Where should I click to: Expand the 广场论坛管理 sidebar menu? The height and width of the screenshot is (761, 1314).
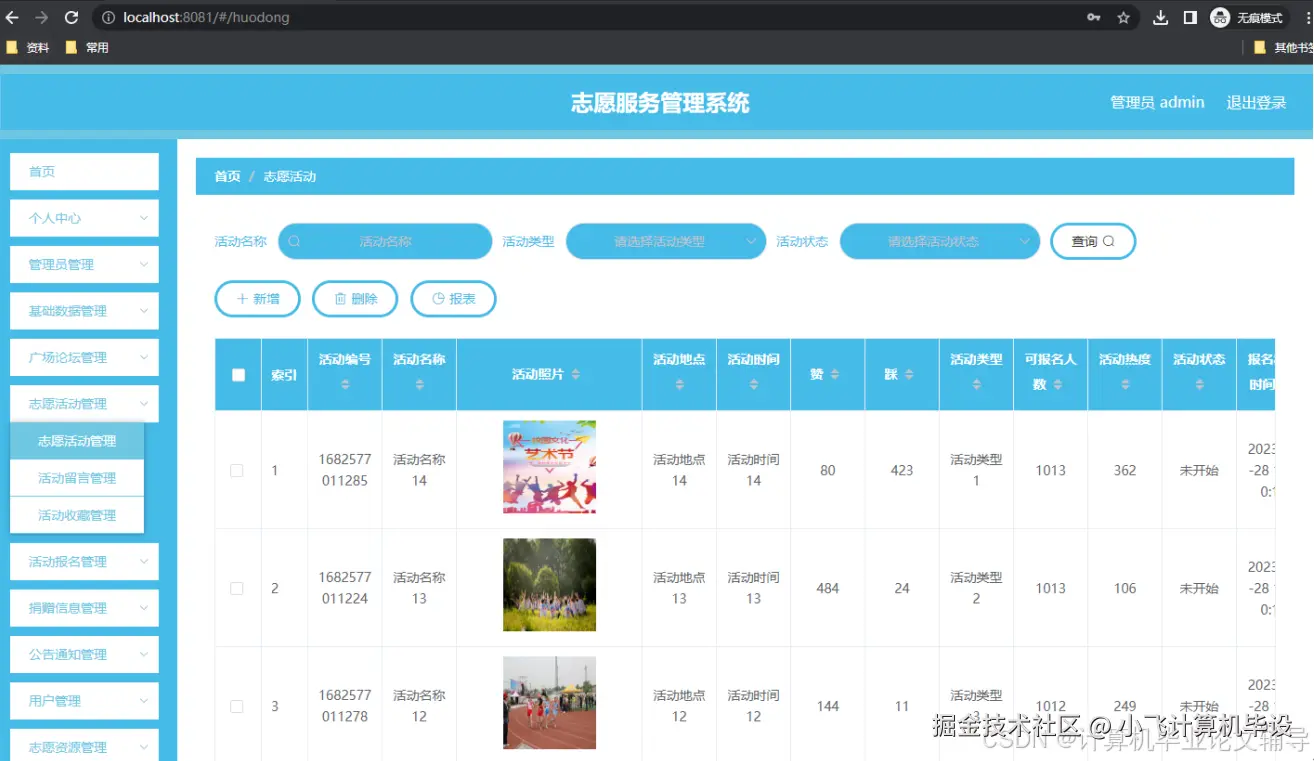84,358
